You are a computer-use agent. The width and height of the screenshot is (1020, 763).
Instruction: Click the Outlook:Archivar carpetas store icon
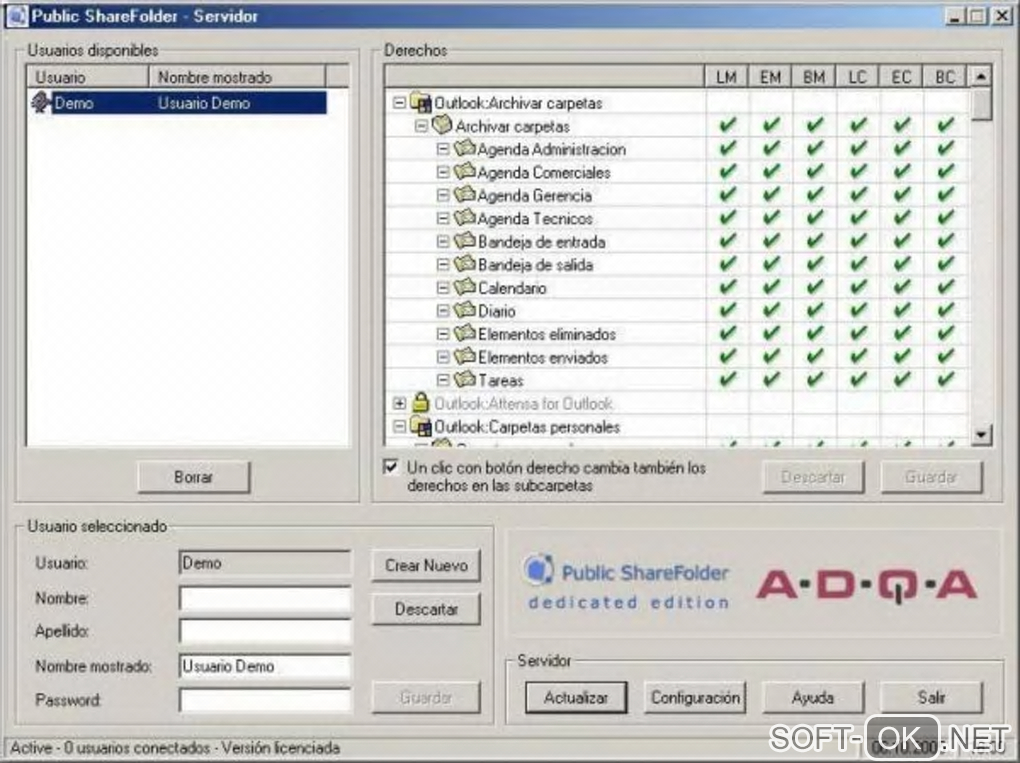point(421,102)
